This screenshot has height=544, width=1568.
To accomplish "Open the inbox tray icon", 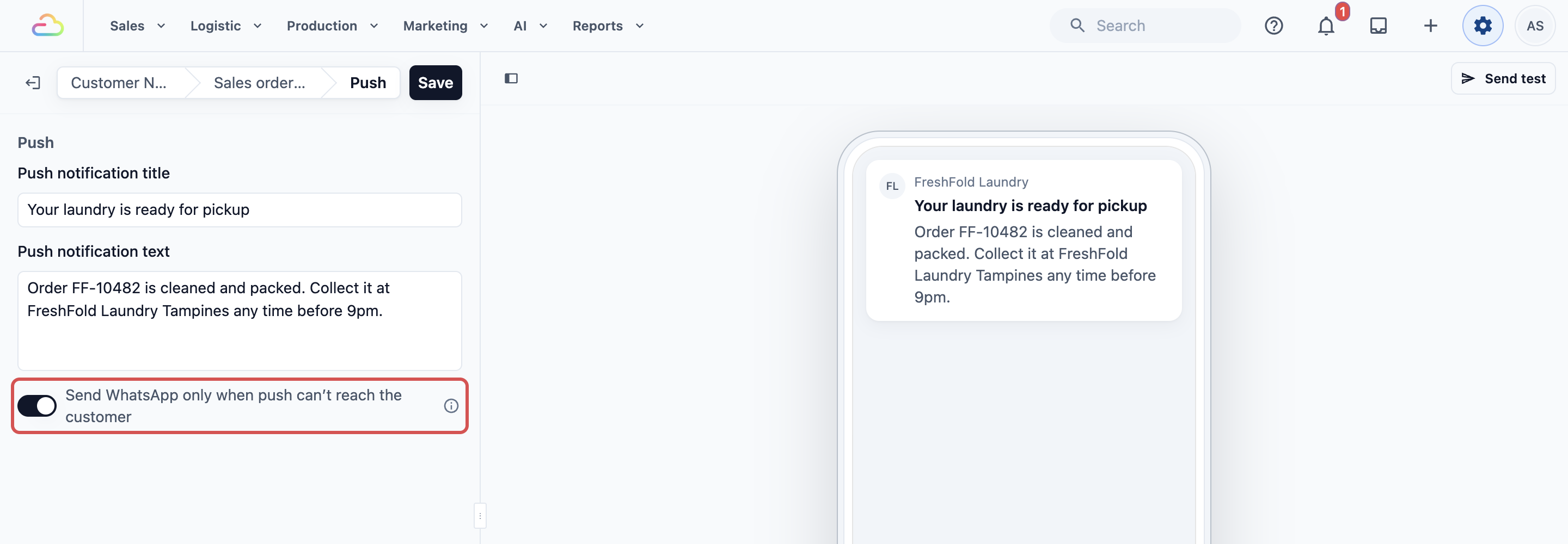I will click(1378, 26).
